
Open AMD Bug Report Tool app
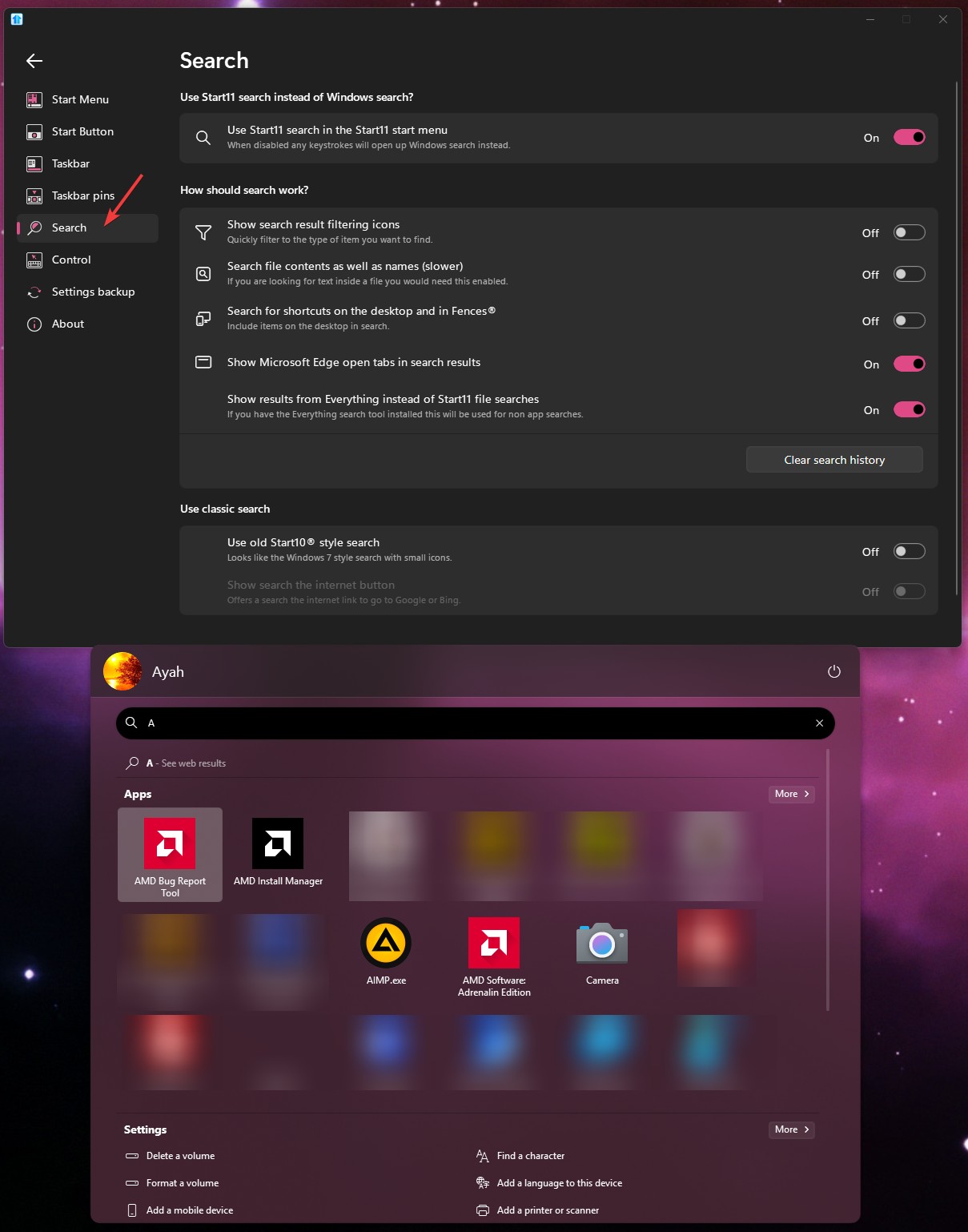[x=170, y=854]
